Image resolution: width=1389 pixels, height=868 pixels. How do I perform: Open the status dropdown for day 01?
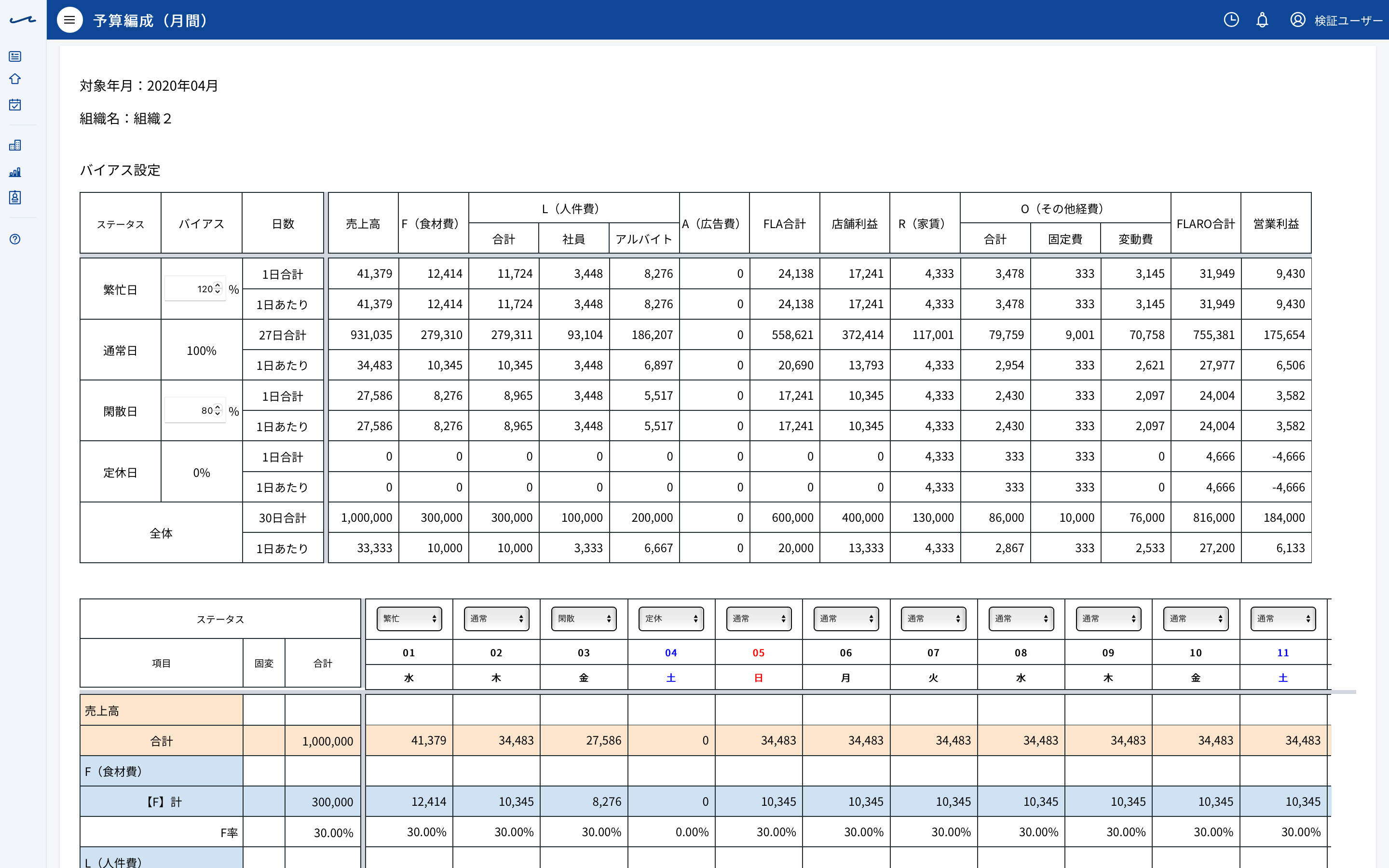pyautogui.click(x=409, y=619)
